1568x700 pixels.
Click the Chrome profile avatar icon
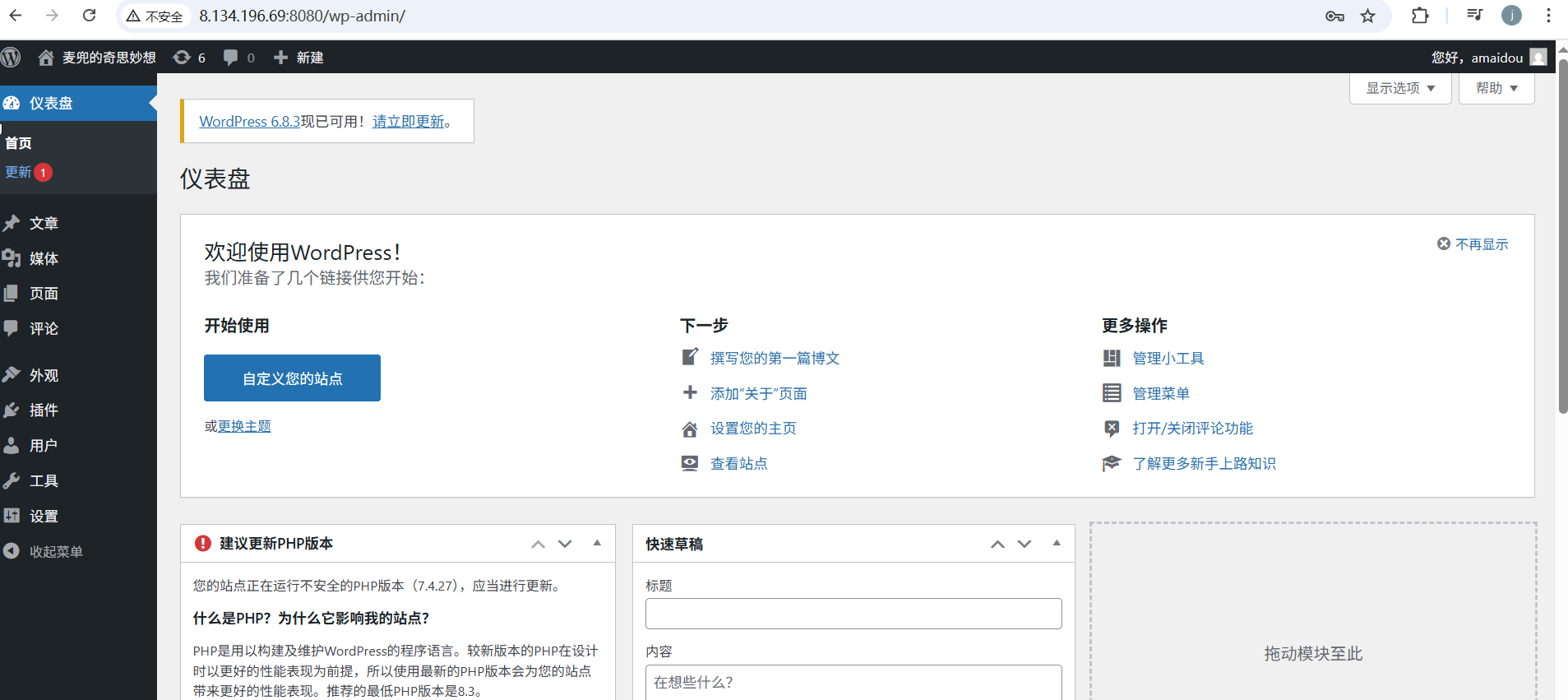[1511, 16]
